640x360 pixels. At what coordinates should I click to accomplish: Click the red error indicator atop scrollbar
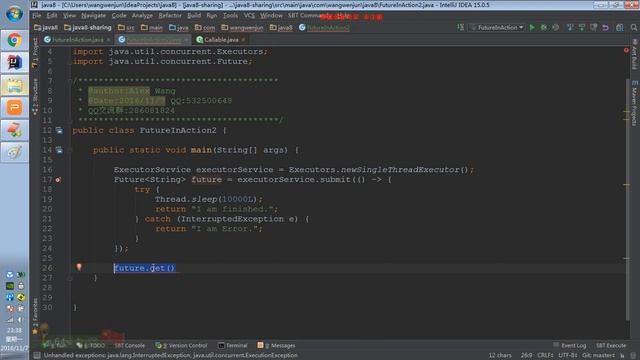[x=626, y=50]
